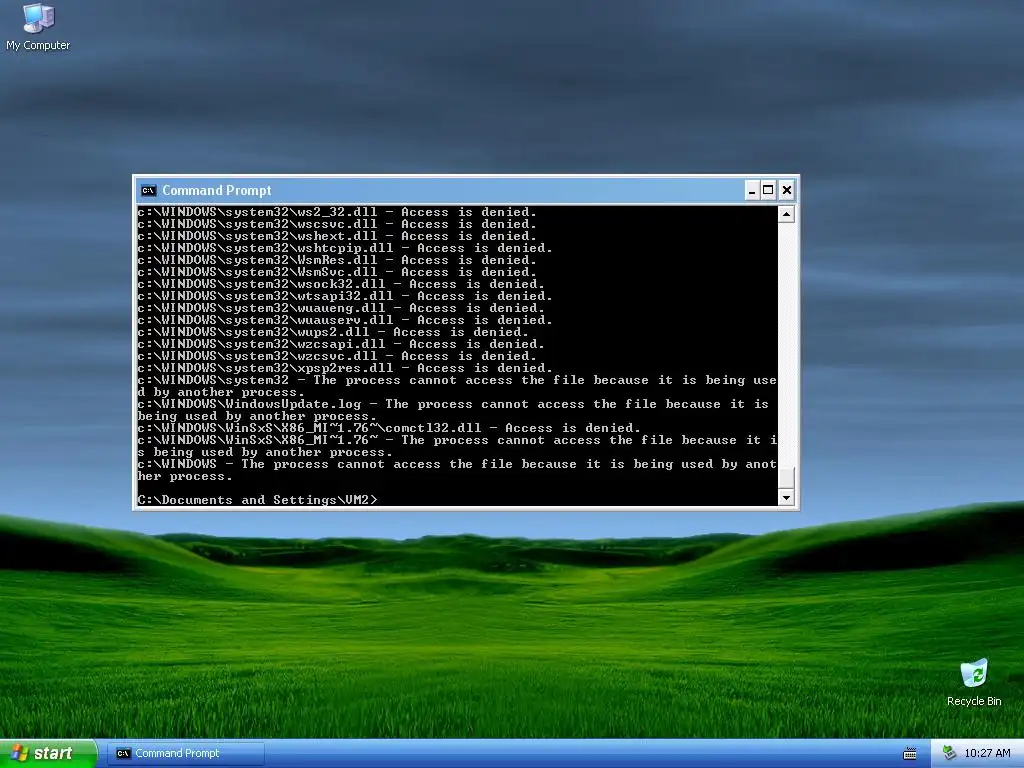Click the xpsp2res.dll access denied line
The image size is (1024, 768).
(345, 368)
